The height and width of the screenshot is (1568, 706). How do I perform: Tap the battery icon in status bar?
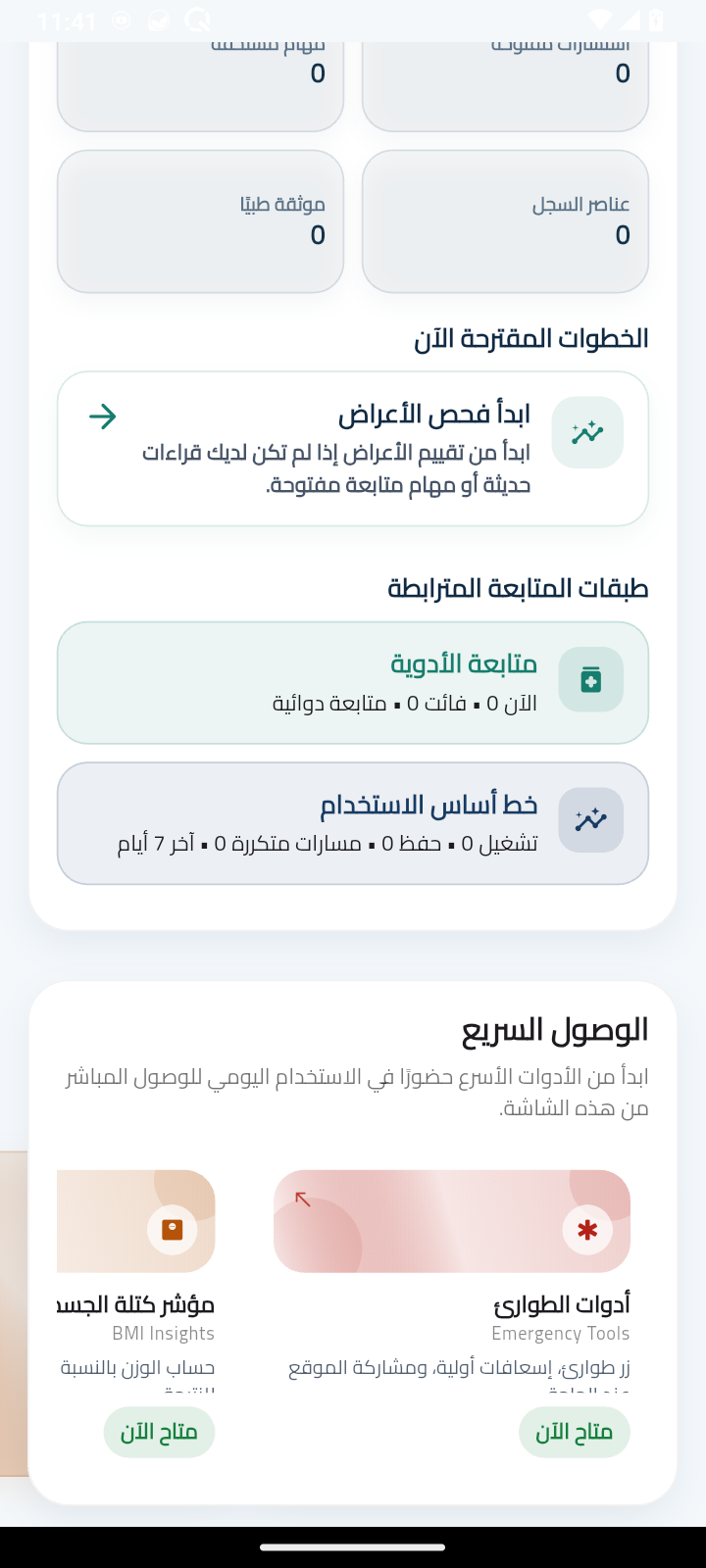click(656, 20)
